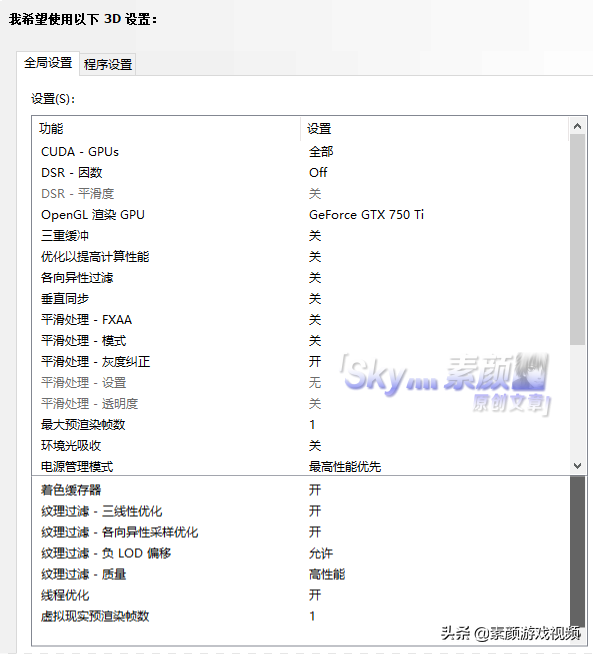Click the Off value for DSR 因数
593x654 pixels.
tap(318, 173)
